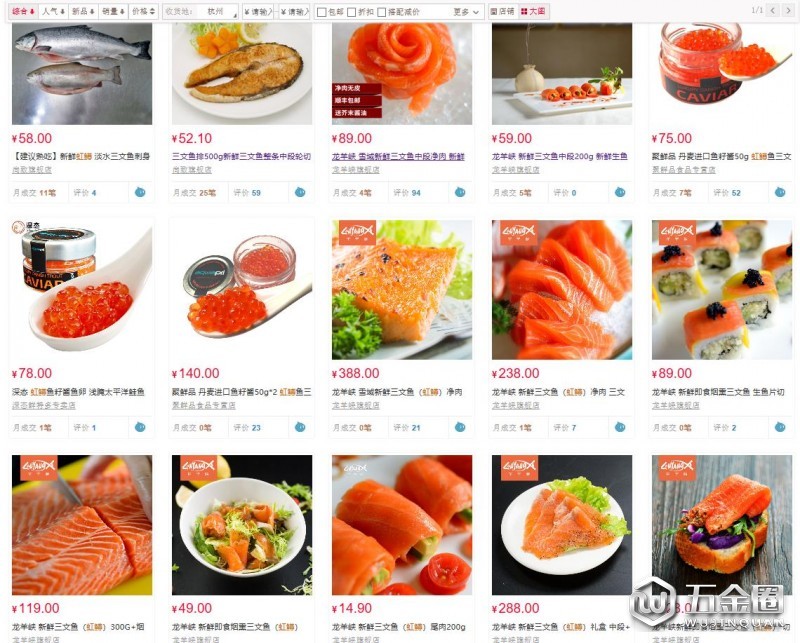Check the 搭配减价 bundle discount checkbox
800x643 pixels.
[382, 12]
